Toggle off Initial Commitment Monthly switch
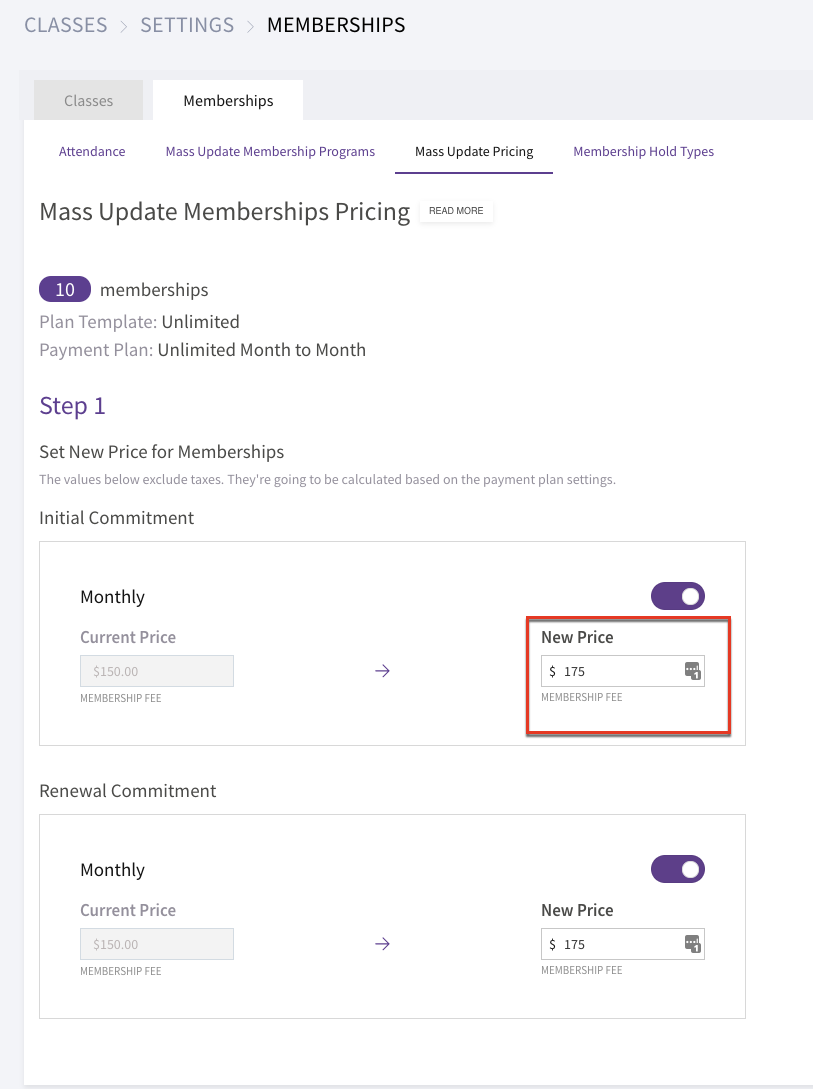Image resolution: width=813 pixels, height=1089 pixels. pos(678,596)
